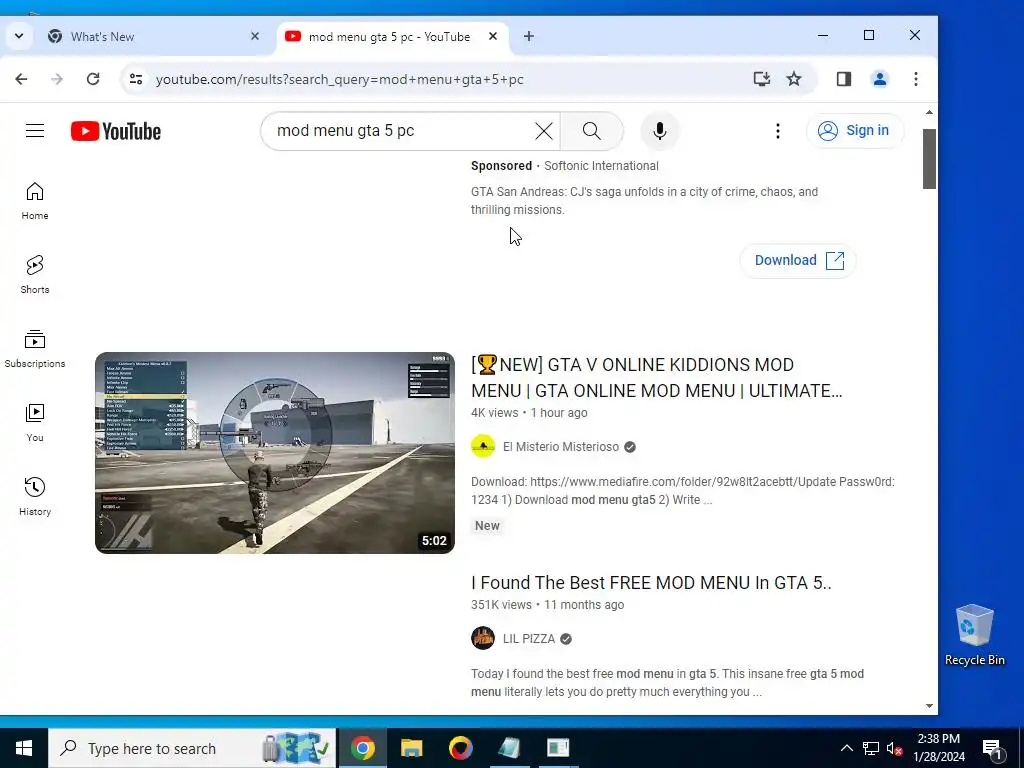Open the GTA V ONLINE KIDDIONS MOD MENU video title
This screenshot has width=1024, height=768.
click(x=656, y=377)
